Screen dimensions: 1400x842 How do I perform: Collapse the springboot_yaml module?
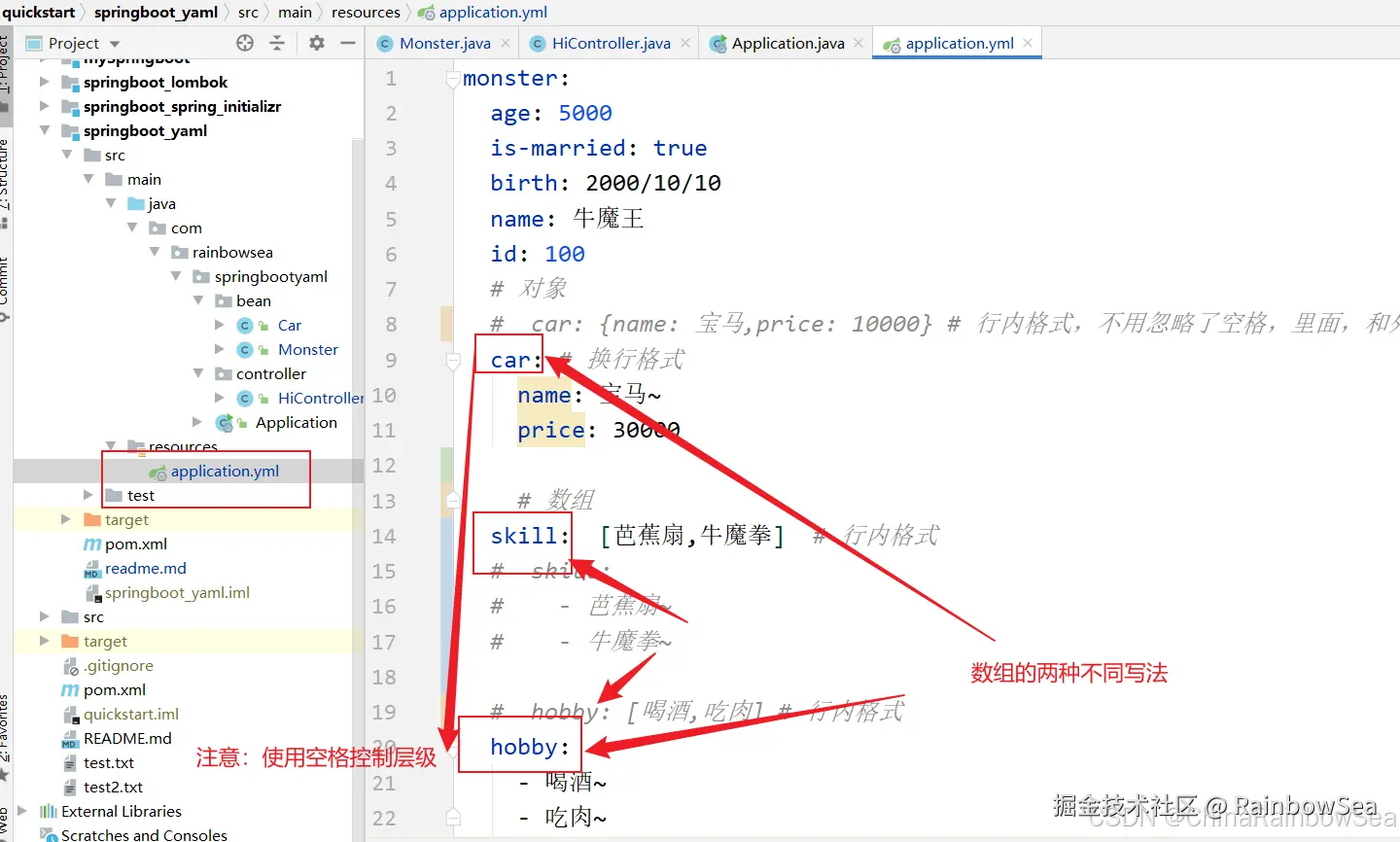point(44,130)
